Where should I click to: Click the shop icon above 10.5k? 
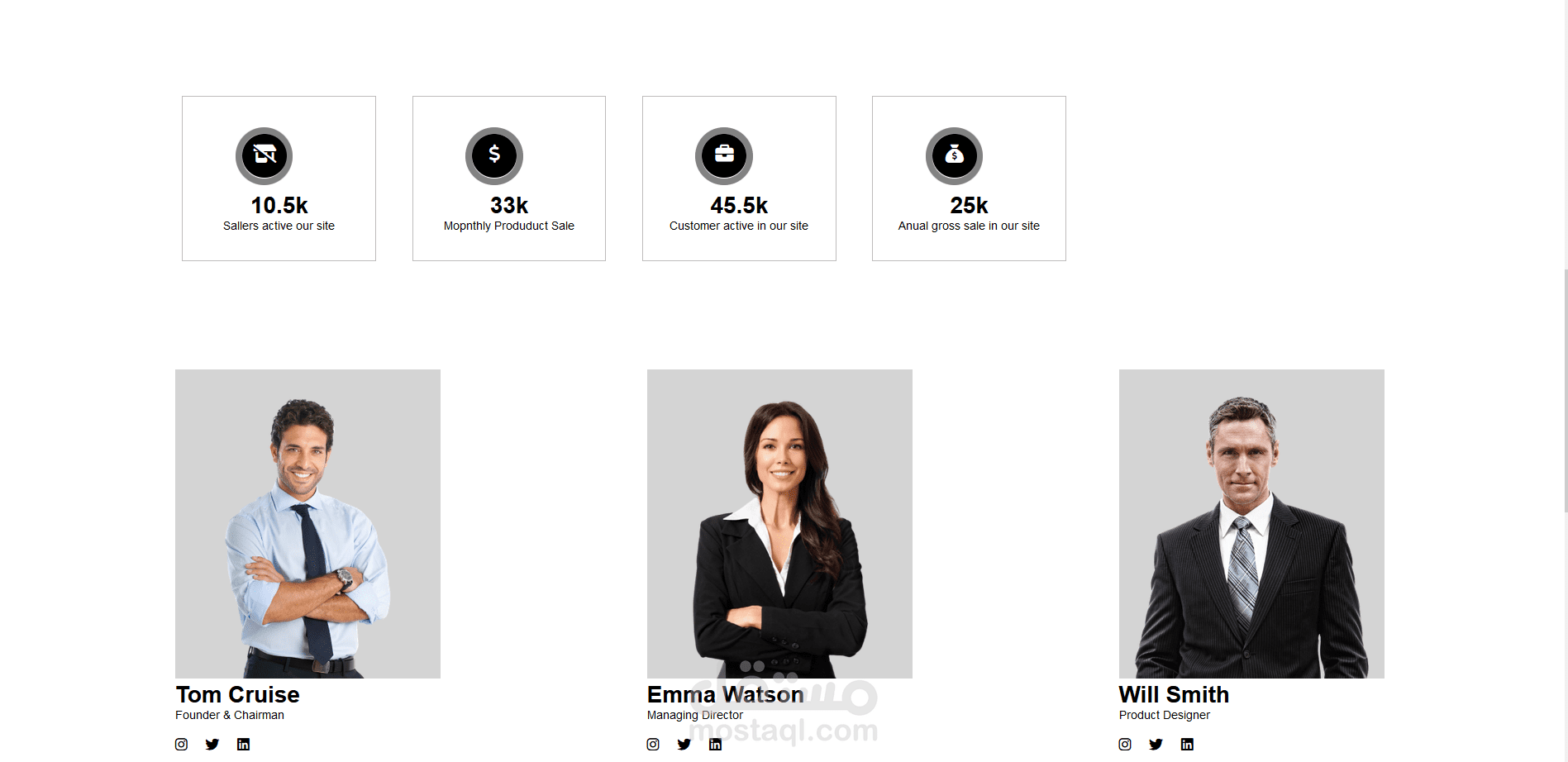[265, 155]
